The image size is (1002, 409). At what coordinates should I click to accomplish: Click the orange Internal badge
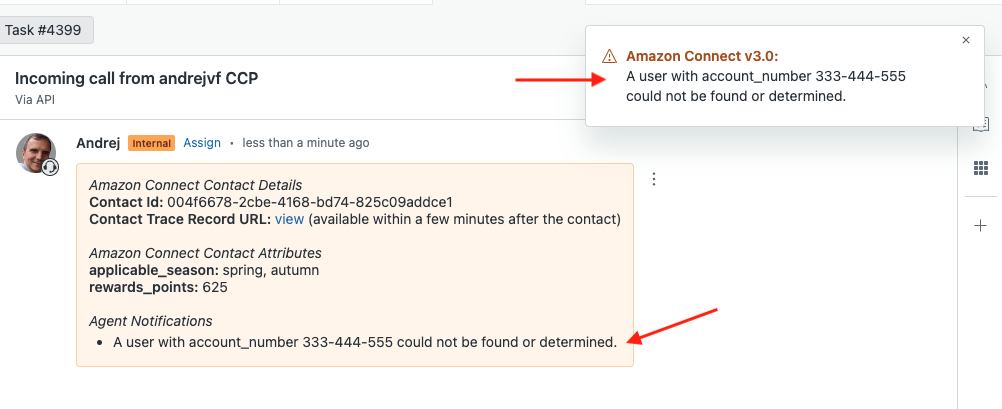[152, 143]
